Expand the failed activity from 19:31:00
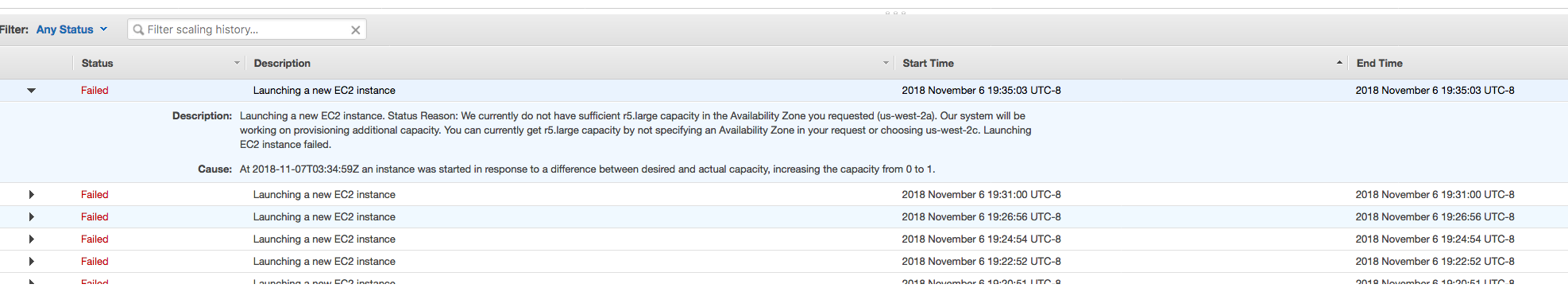The width and height of the screenshot is (1568, 288). [x=32, y=195]
